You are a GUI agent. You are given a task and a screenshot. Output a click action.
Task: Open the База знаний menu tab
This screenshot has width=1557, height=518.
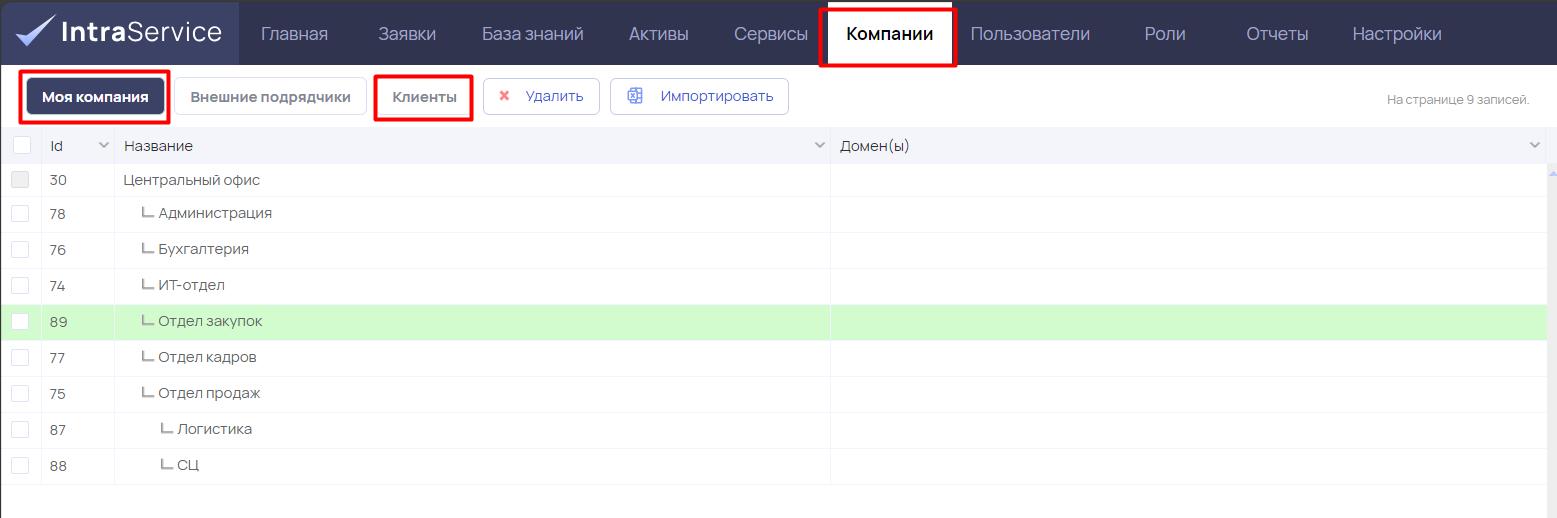coord(532,33)
